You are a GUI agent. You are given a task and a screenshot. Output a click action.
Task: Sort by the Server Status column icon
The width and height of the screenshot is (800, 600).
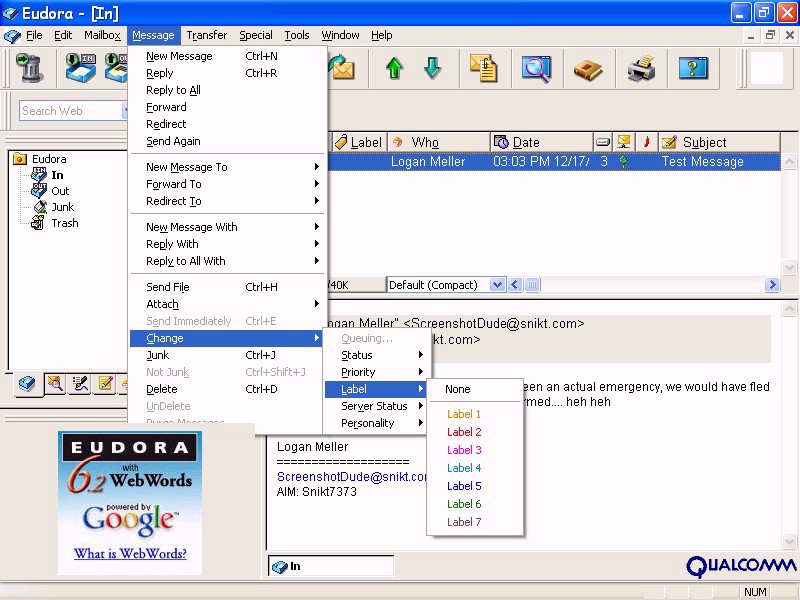coord(623,142)
